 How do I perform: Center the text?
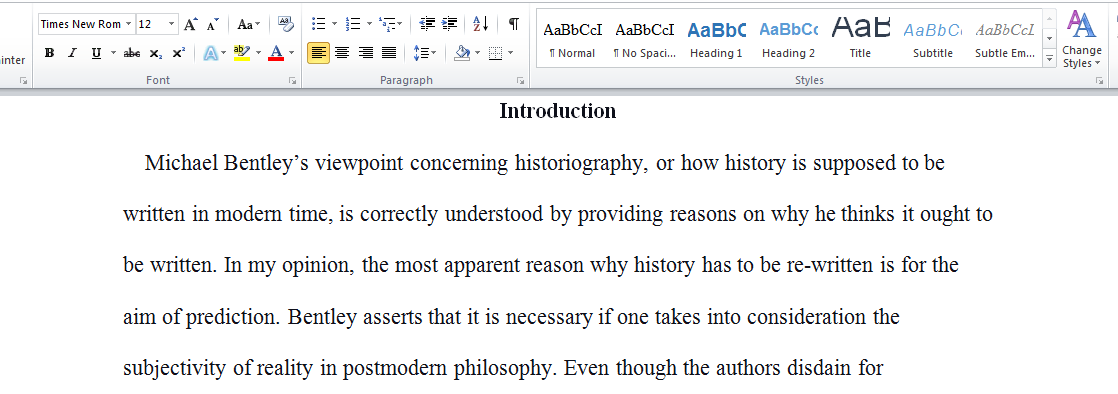click(342, 53)
